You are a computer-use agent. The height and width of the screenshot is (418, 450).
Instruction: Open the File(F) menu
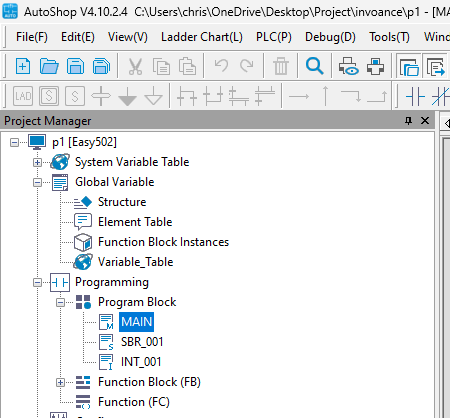32,37
